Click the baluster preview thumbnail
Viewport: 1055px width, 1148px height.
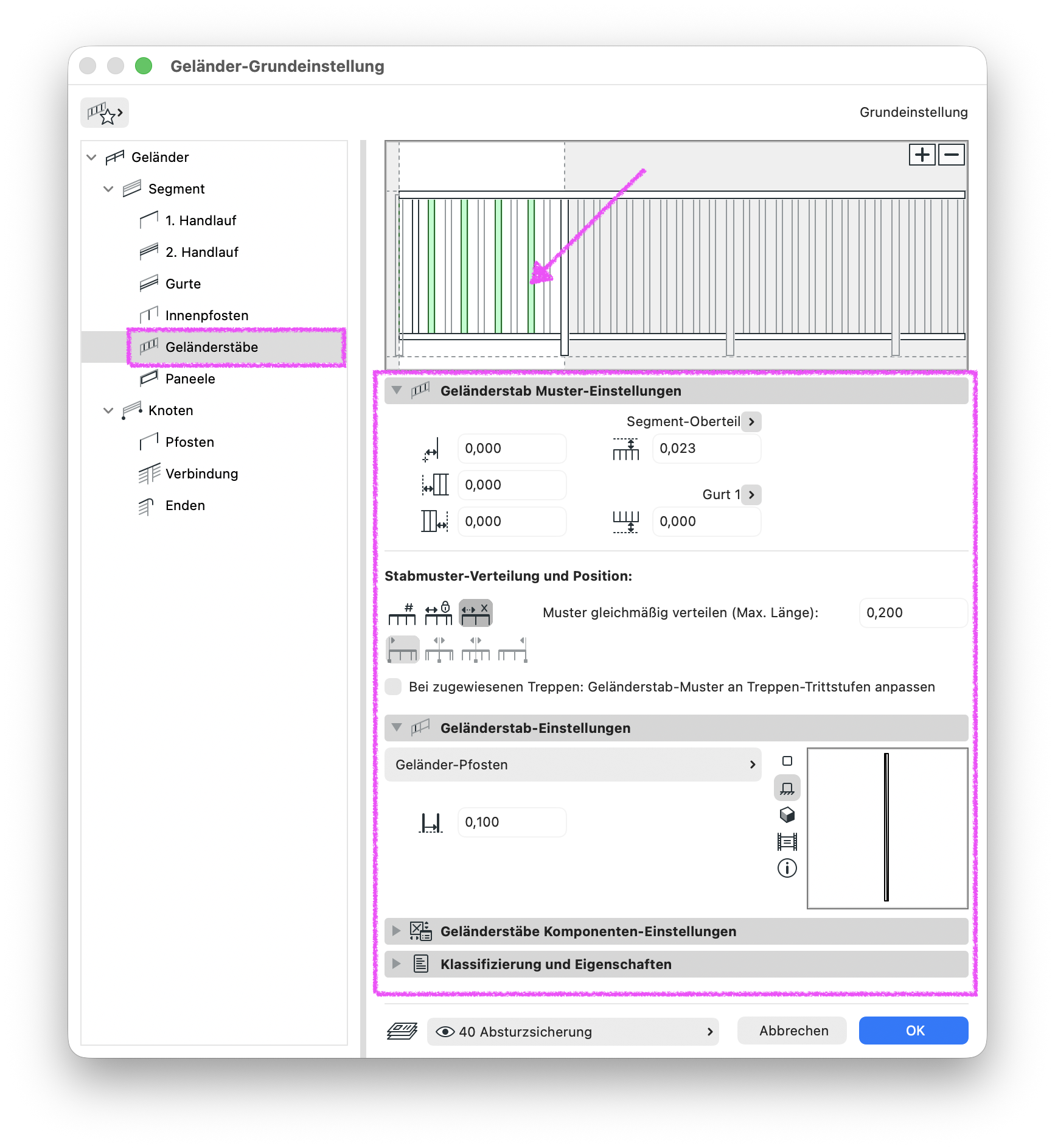click(x=887, y=828)
